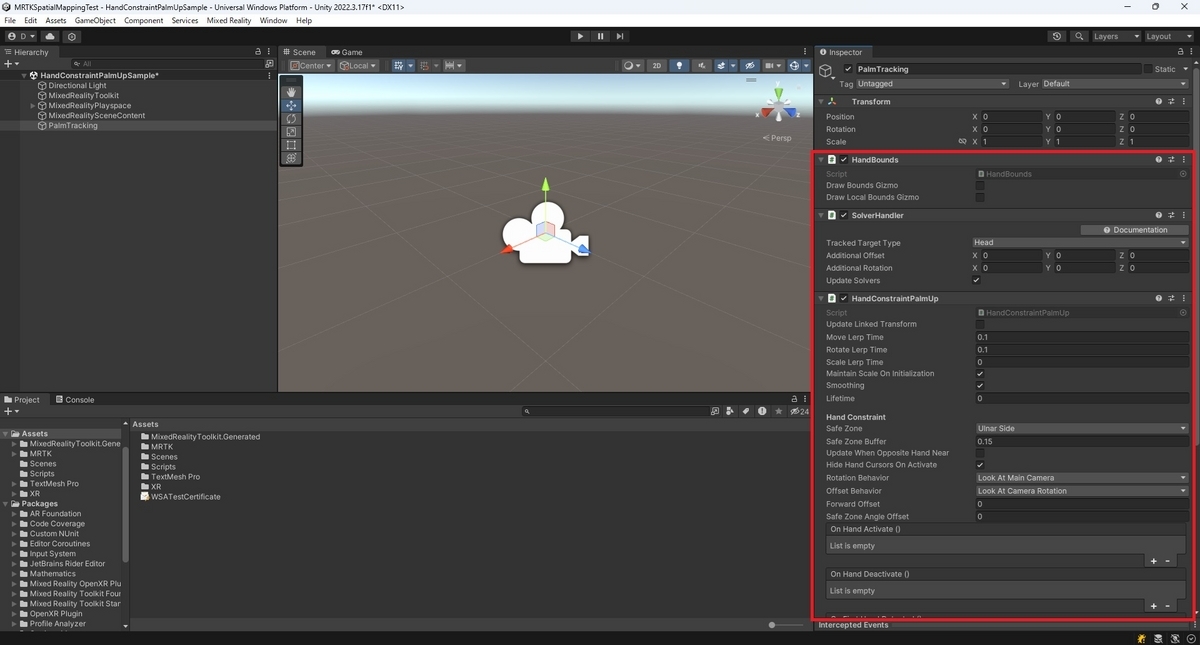Lock the Hierarchy panel

tap(258, 52)
